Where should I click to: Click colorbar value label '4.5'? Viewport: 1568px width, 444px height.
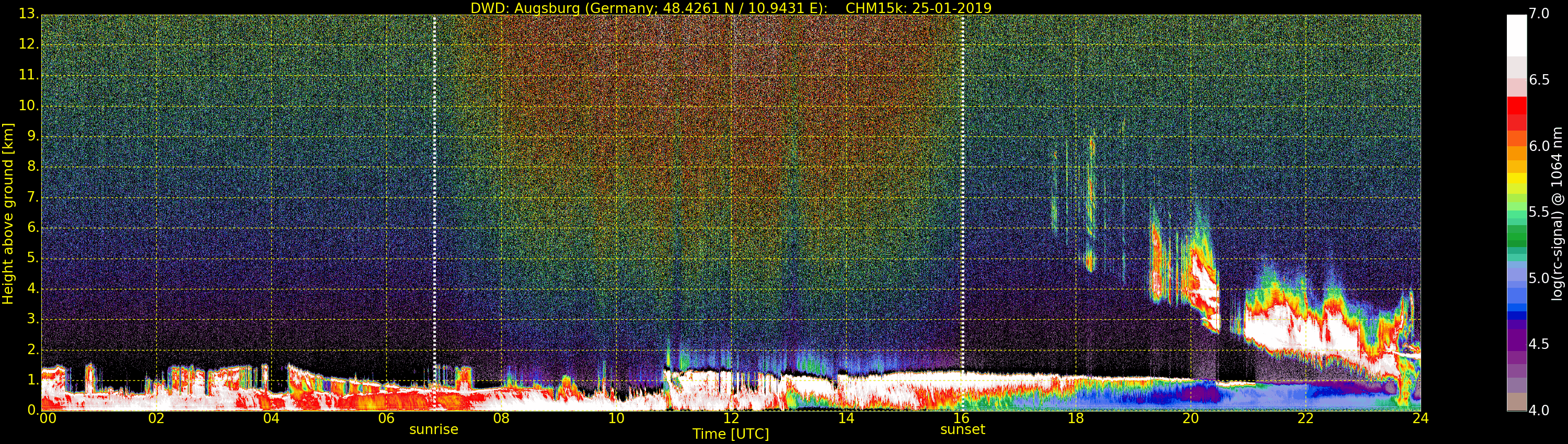coord(1539,344)
